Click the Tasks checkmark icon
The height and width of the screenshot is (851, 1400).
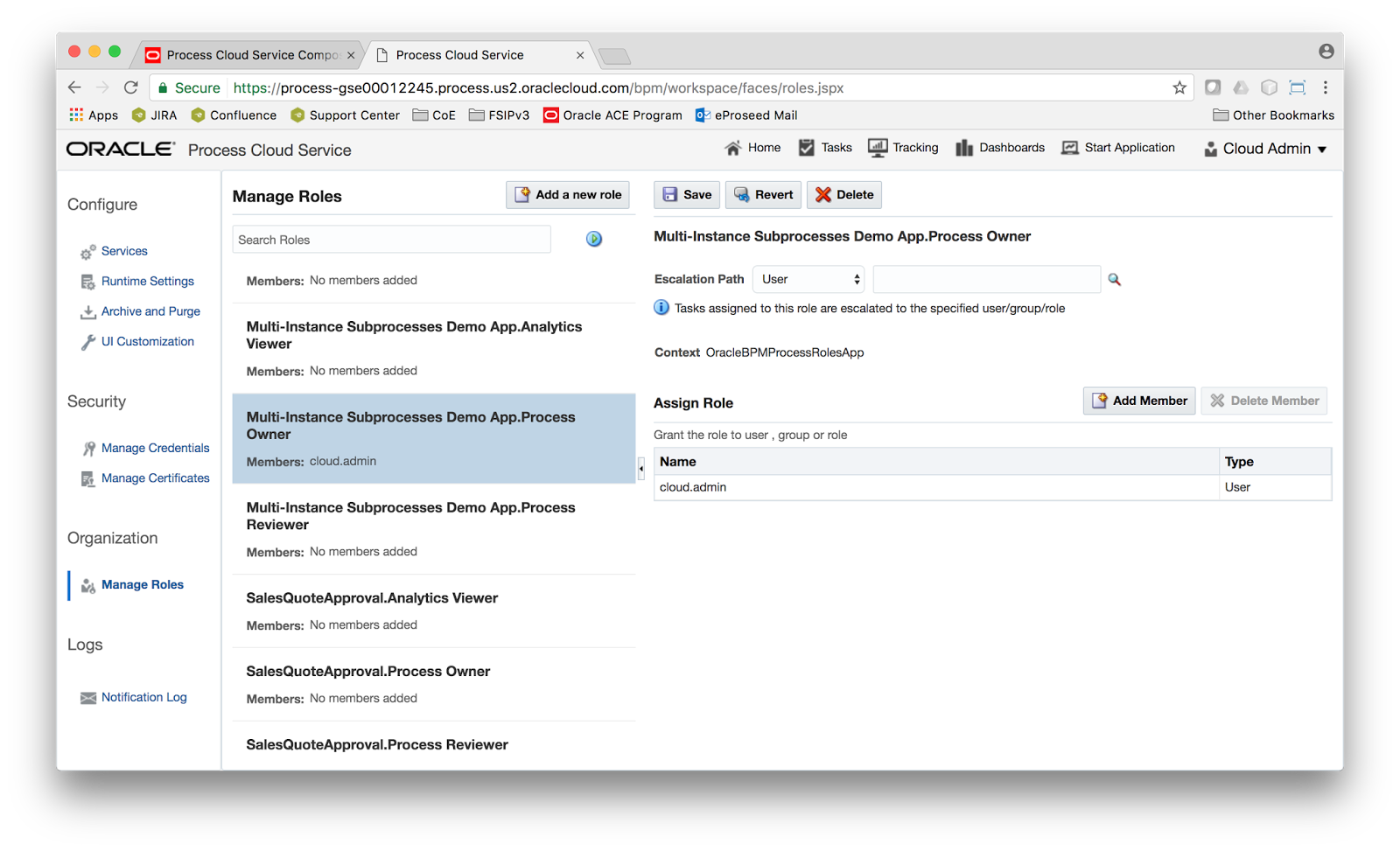(807, 148)
